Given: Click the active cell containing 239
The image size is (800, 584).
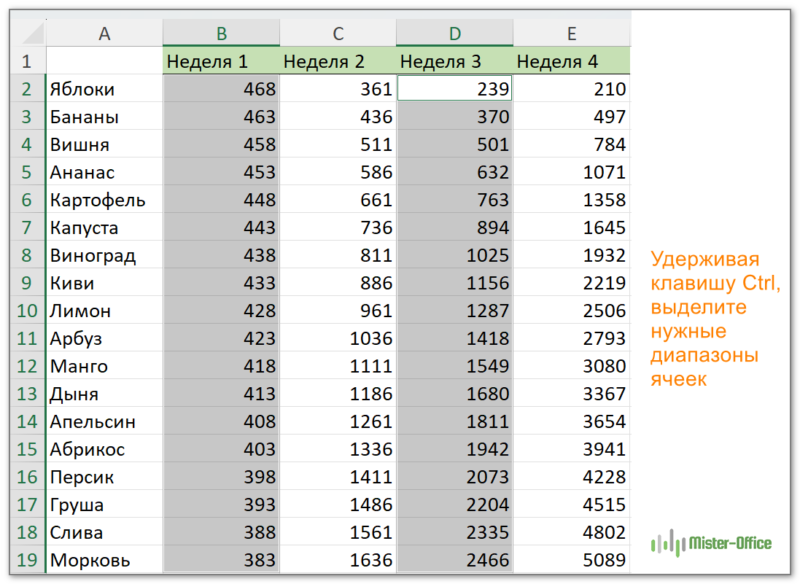Looking at the screenshot, I should (x=454, y=89).
